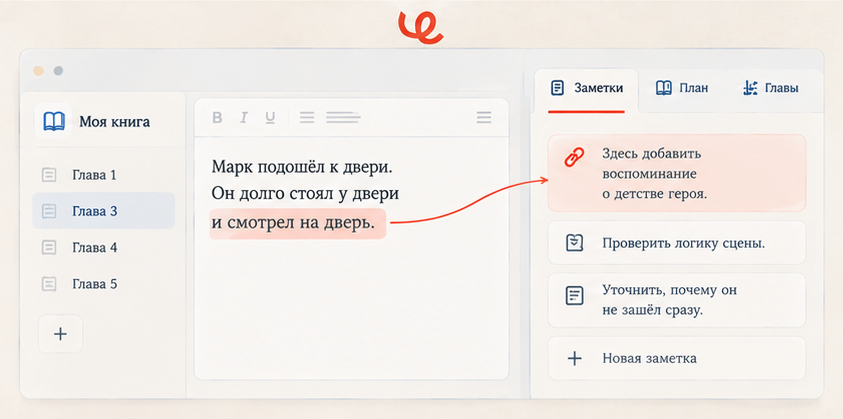Click the plus icon beside Новая заметка
Image resolution: width=843 pixels, height=419 pixels.
point(575,358)
